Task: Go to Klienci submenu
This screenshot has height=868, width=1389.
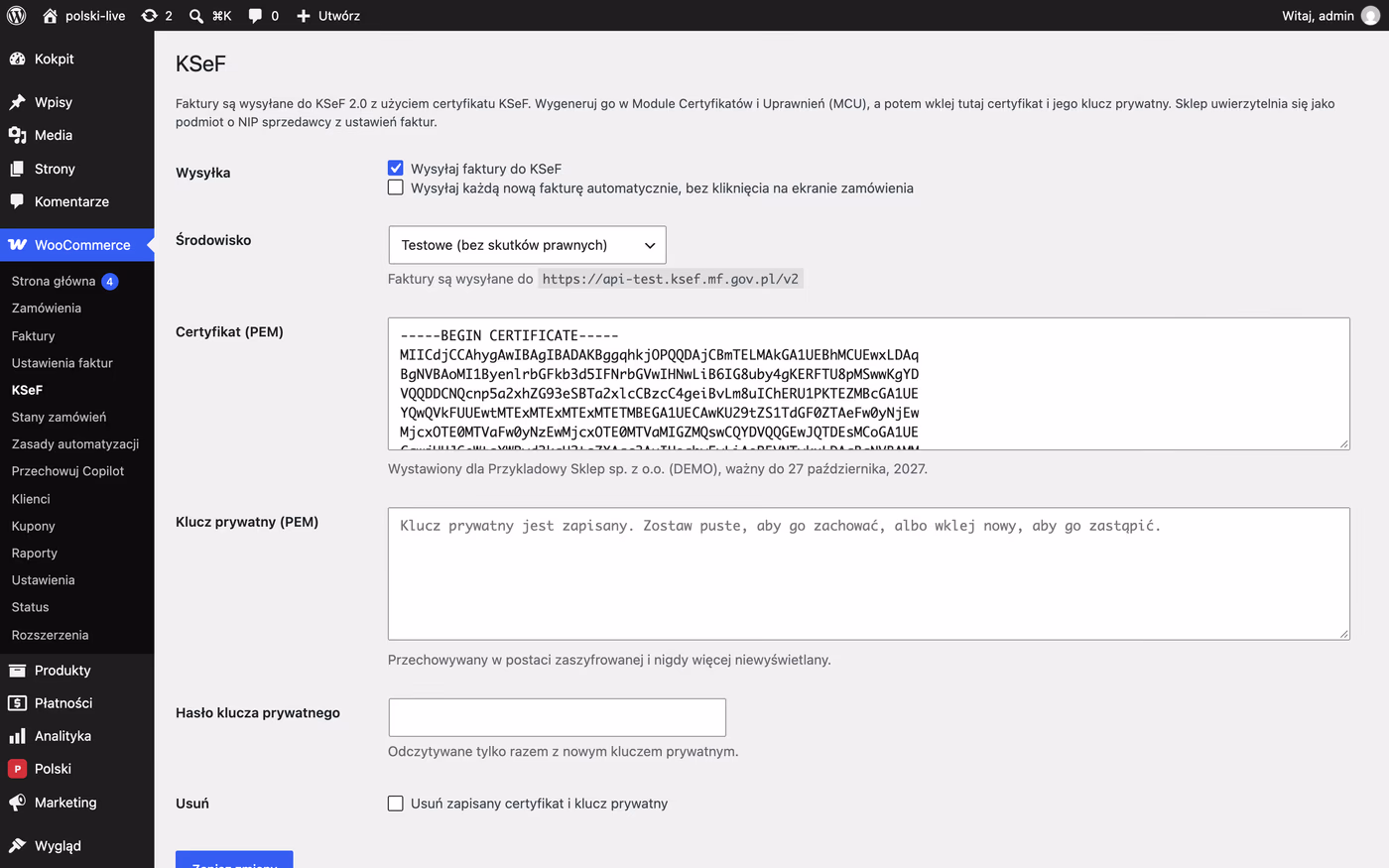Action: (x=31, y=499)
